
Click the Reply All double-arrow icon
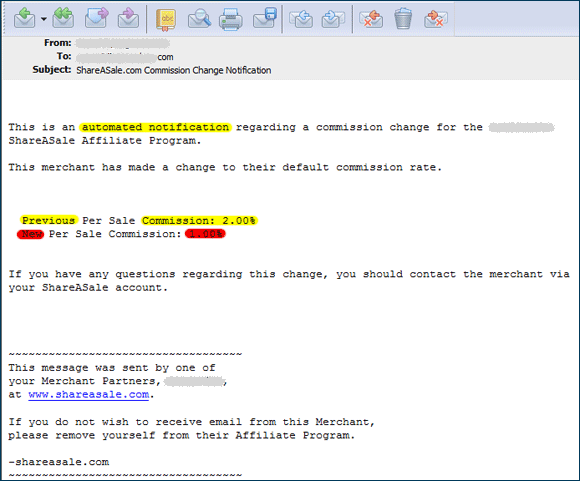63,18
